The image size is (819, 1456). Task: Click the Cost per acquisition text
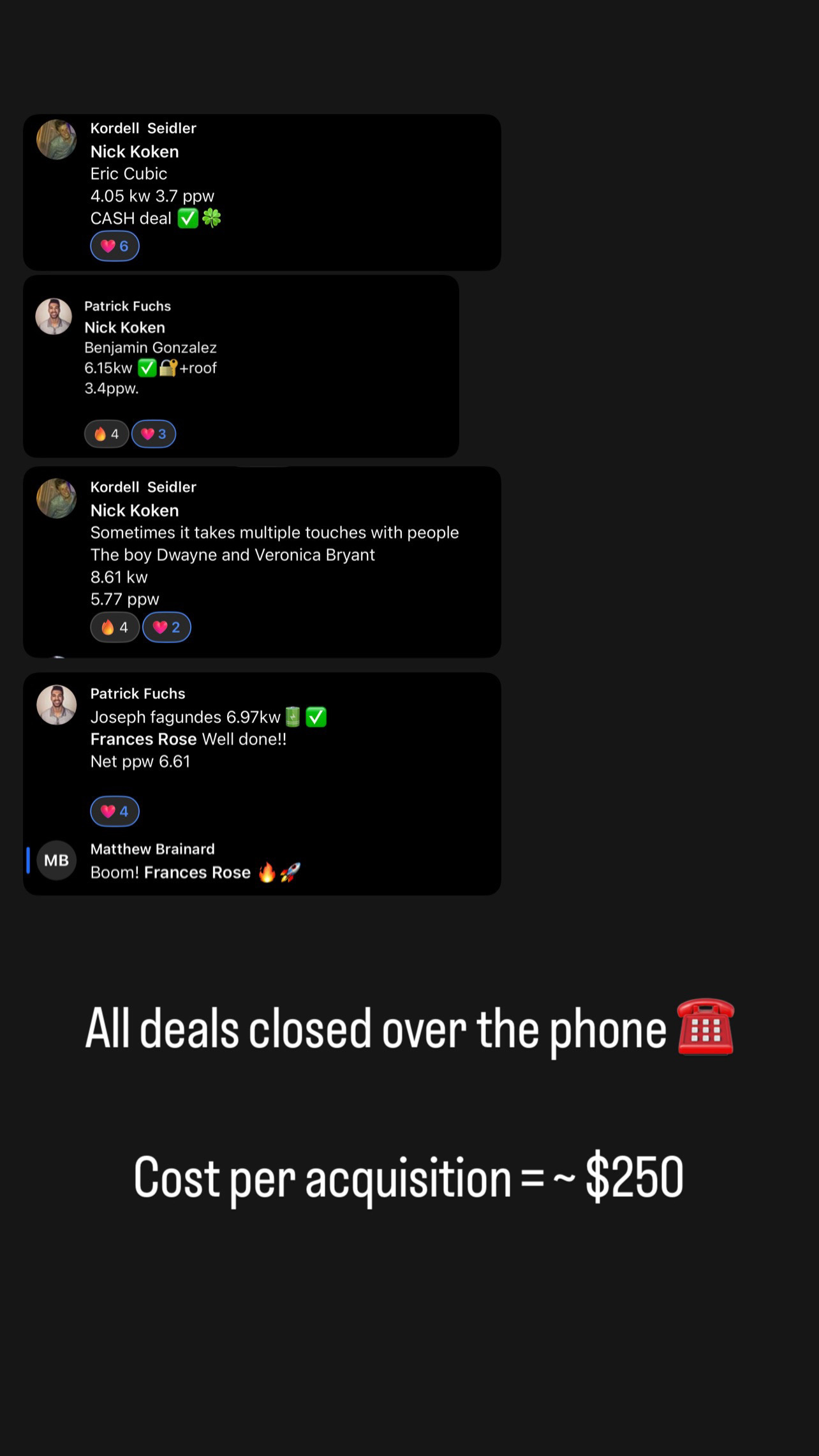(x=409, y=1177)
